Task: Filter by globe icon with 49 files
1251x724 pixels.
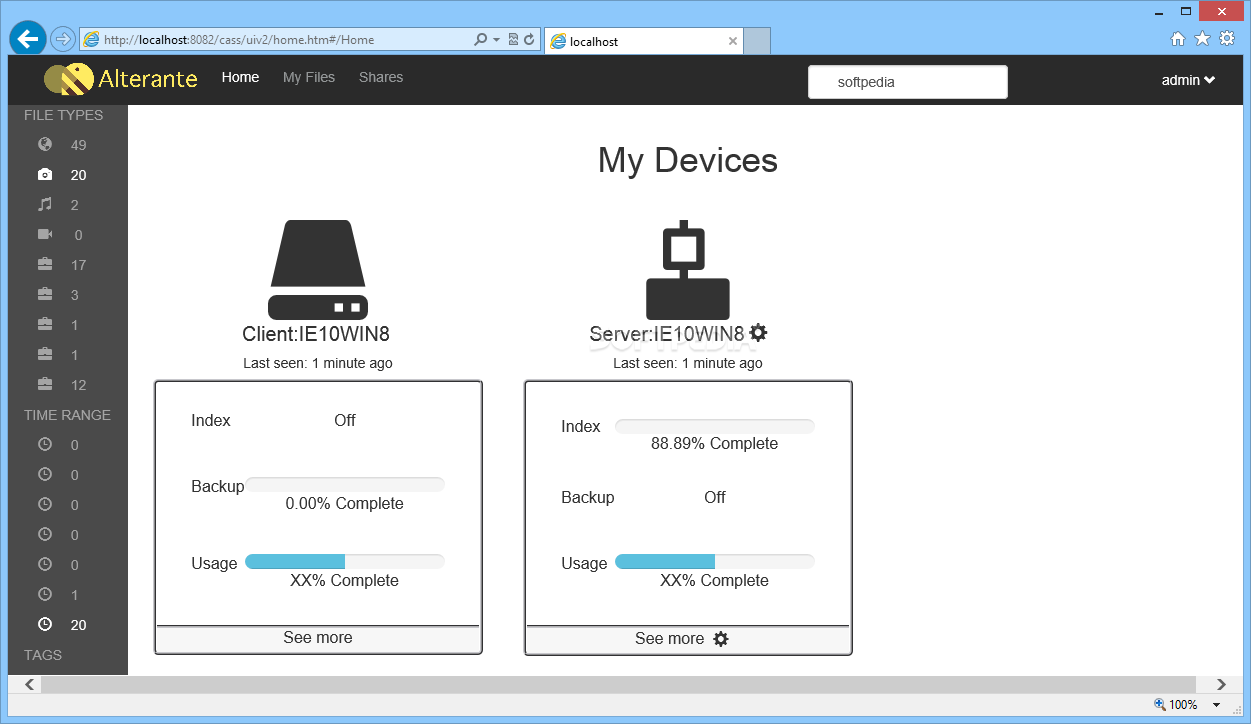Action: coord(45,145)
